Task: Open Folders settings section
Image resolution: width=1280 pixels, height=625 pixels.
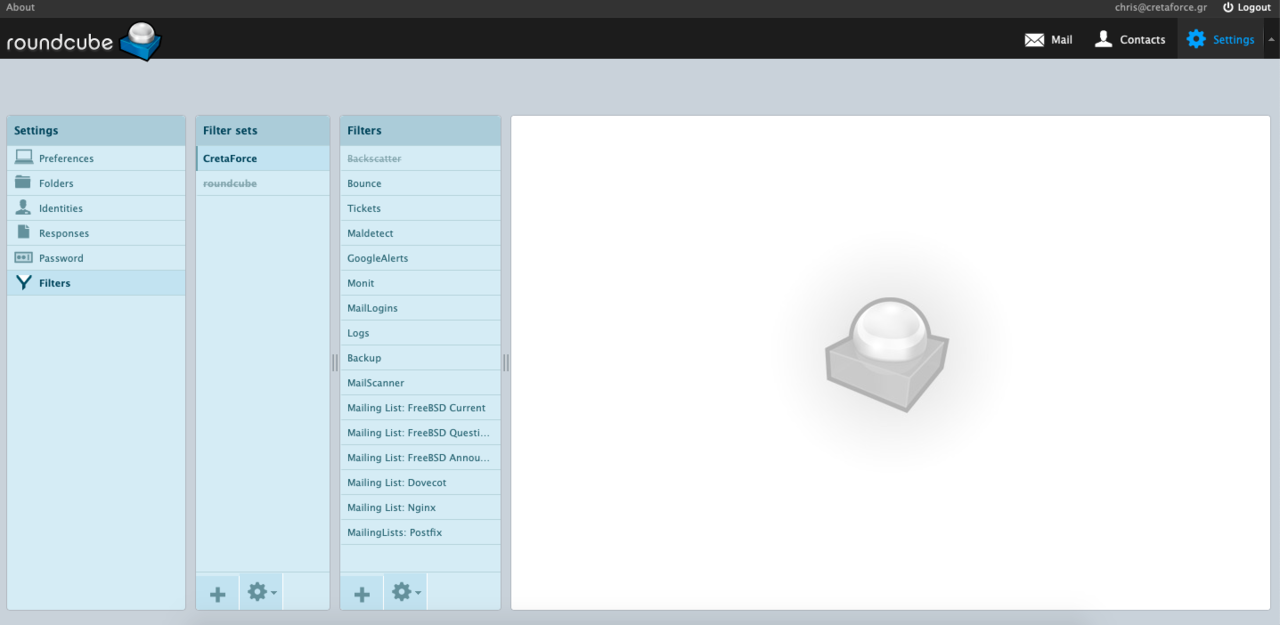Action: 96,183
